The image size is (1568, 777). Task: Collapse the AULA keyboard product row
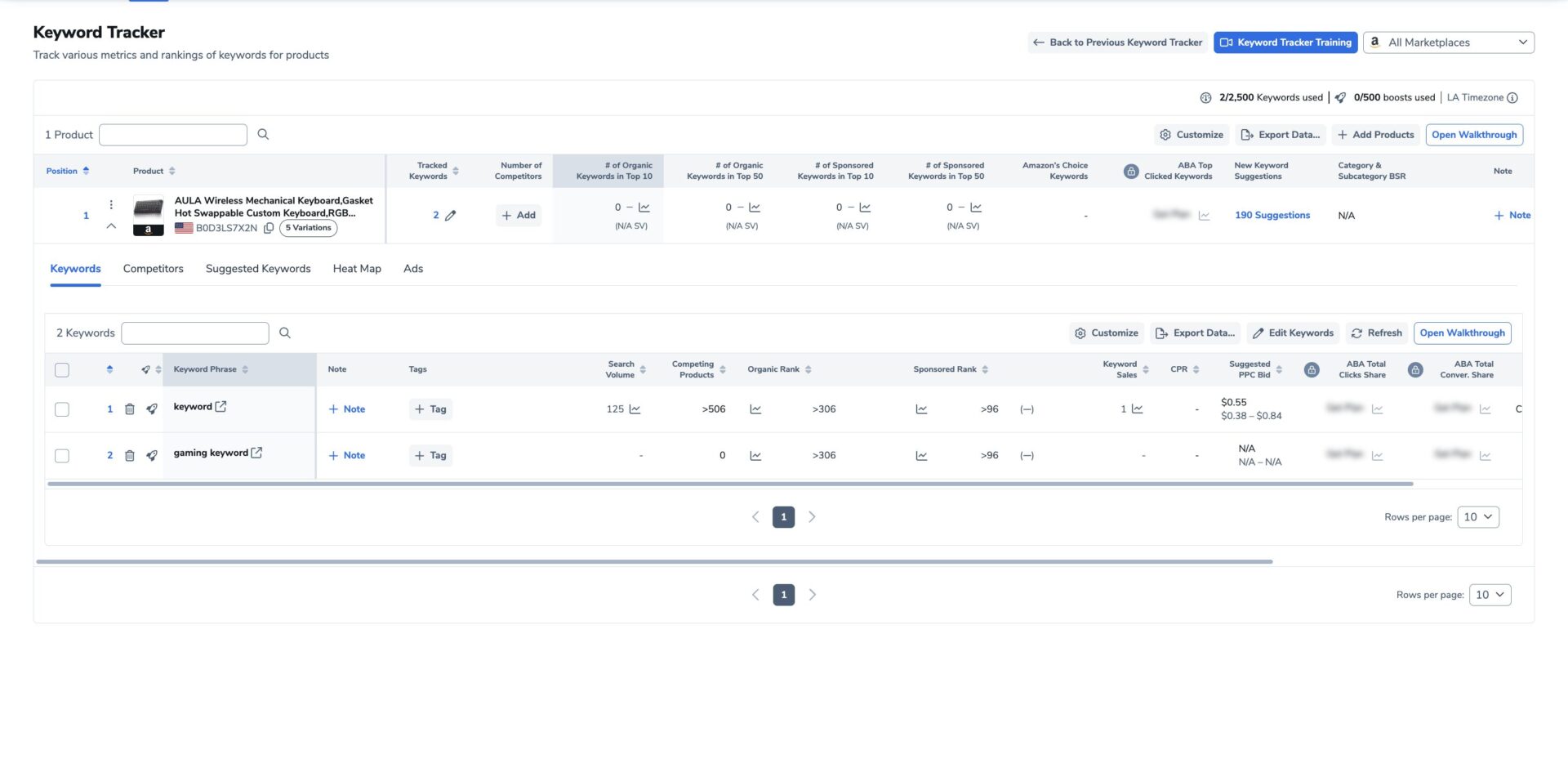[111, 226]
